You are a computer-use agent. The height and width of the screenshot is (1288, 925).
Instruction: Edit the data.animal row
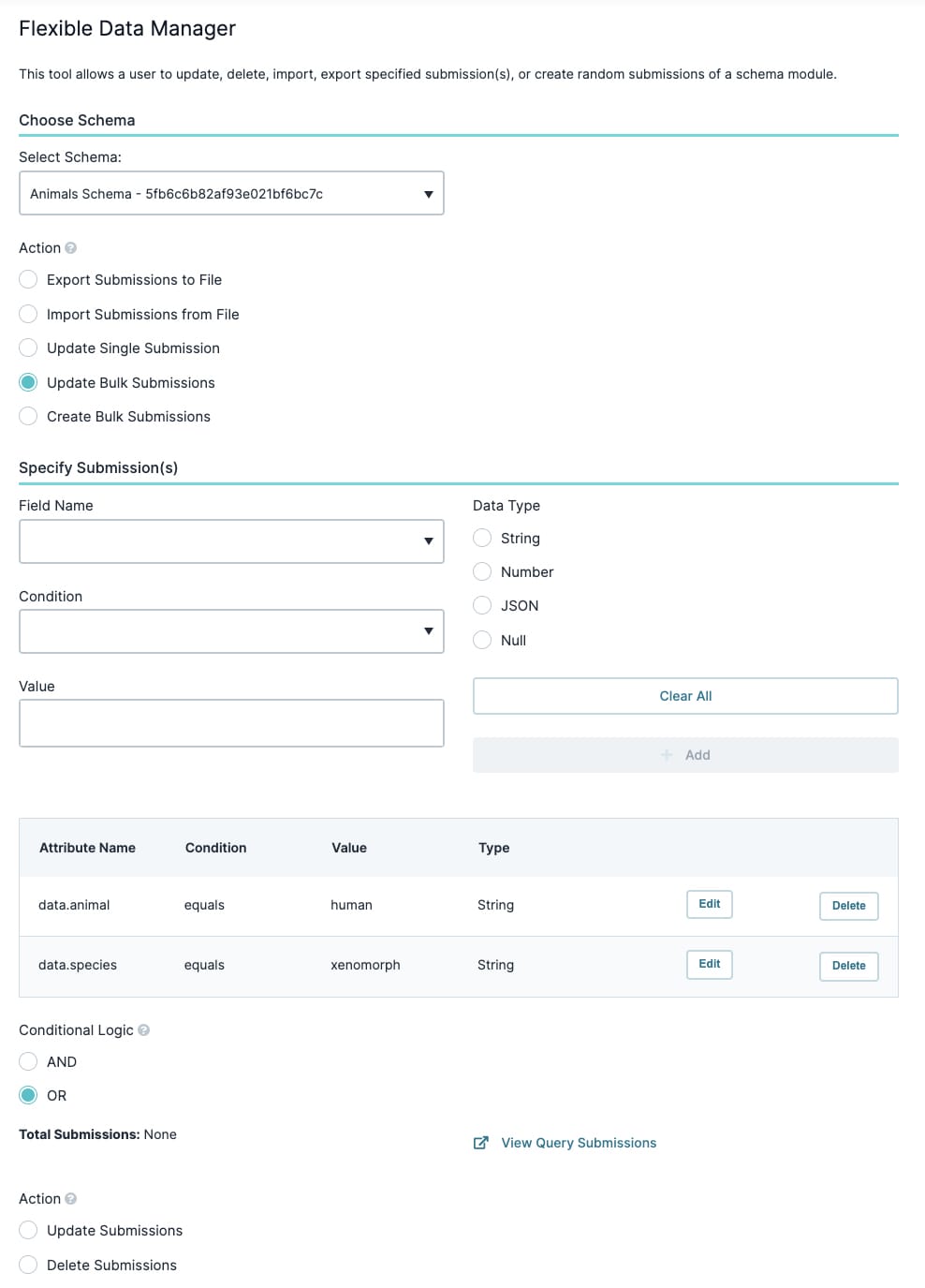(710, 904)
